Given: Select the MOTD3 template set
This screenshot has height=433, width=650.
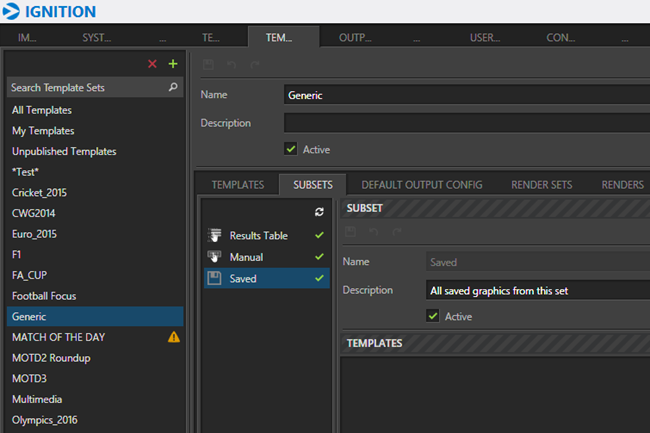Looking at the screenshot, I should (95, 378).
